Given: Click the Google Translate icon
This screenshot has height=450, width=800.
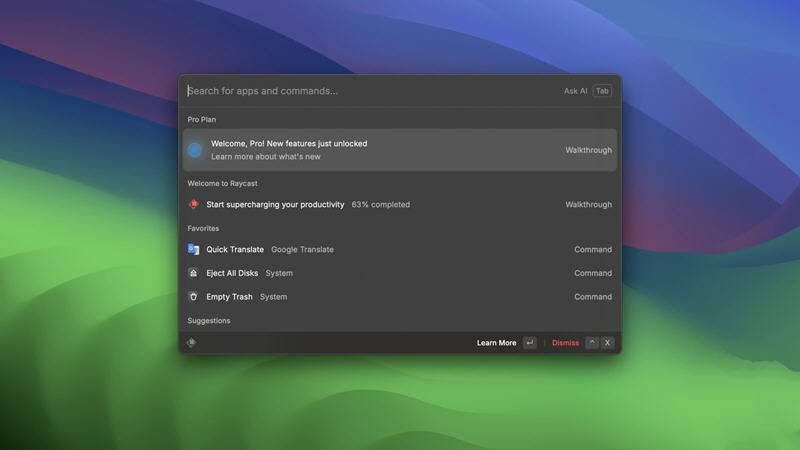Looking at the screenshot, I should [193, 249].
